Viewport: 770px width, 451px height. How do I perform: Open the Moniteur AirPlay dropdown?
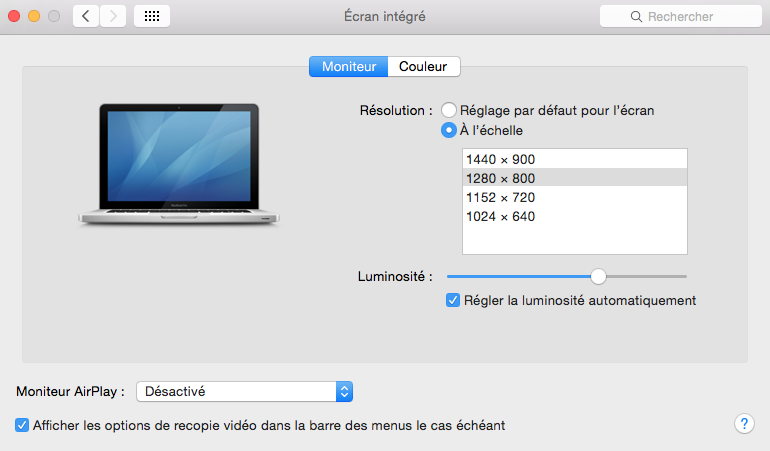245,392
